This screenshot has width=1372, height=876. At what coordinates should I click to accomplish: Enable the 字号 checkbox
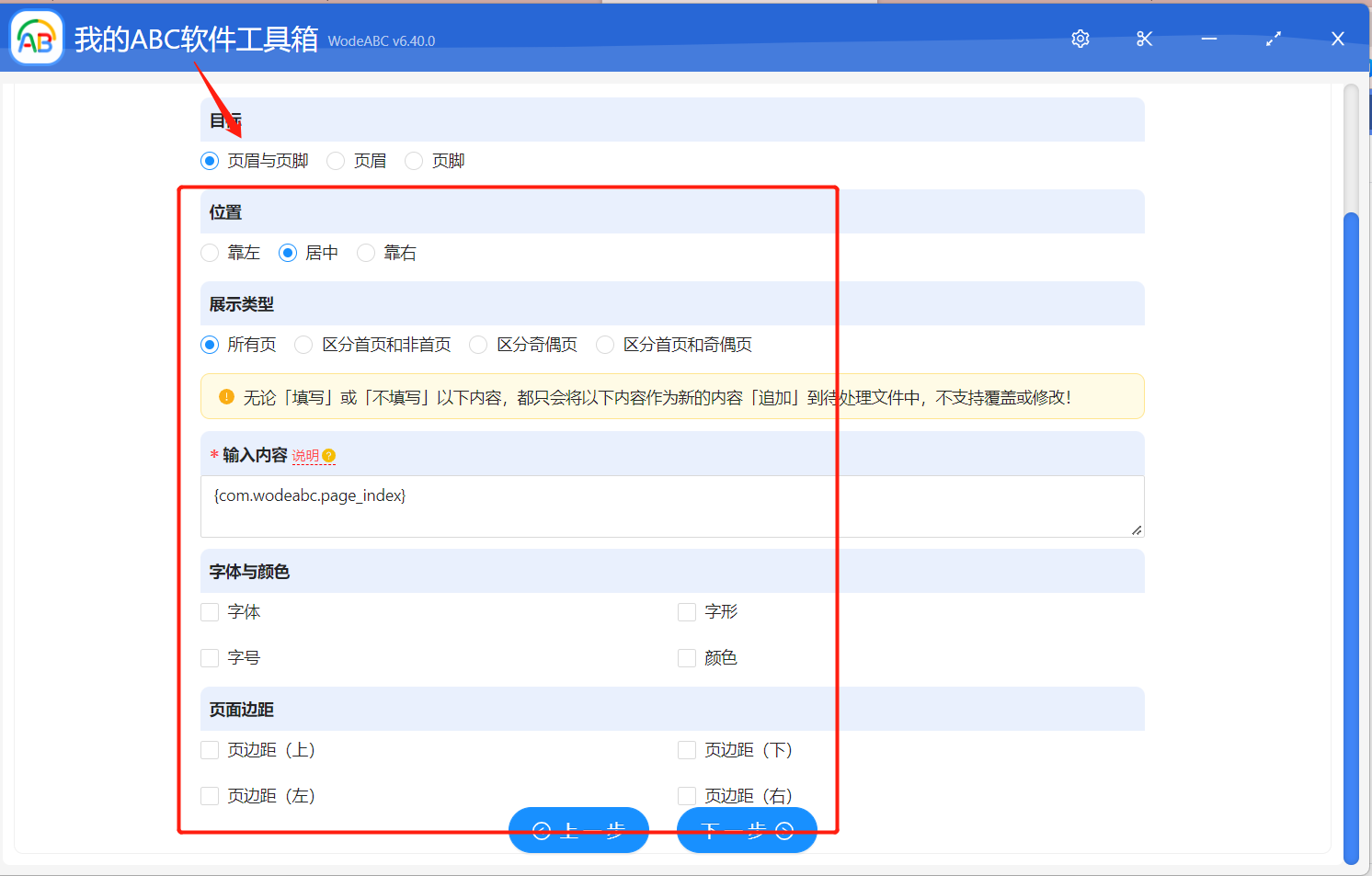click(x=210, y=657)
